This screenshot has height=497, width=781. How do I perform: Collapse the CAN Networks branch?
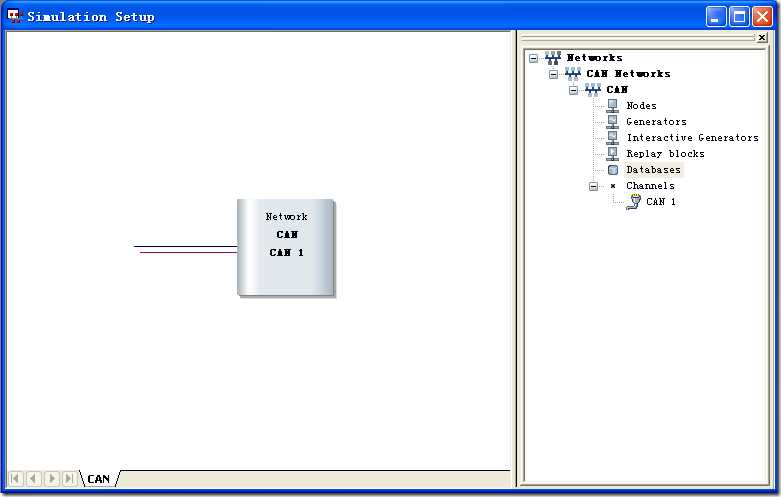(x=553, y=74)
